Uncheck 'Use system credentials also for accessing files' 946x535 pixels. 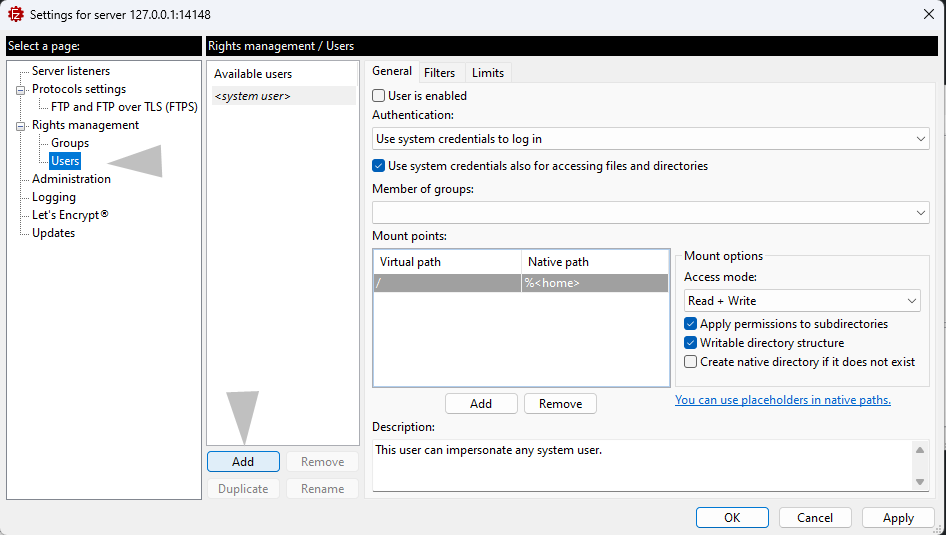click(379, 166)
